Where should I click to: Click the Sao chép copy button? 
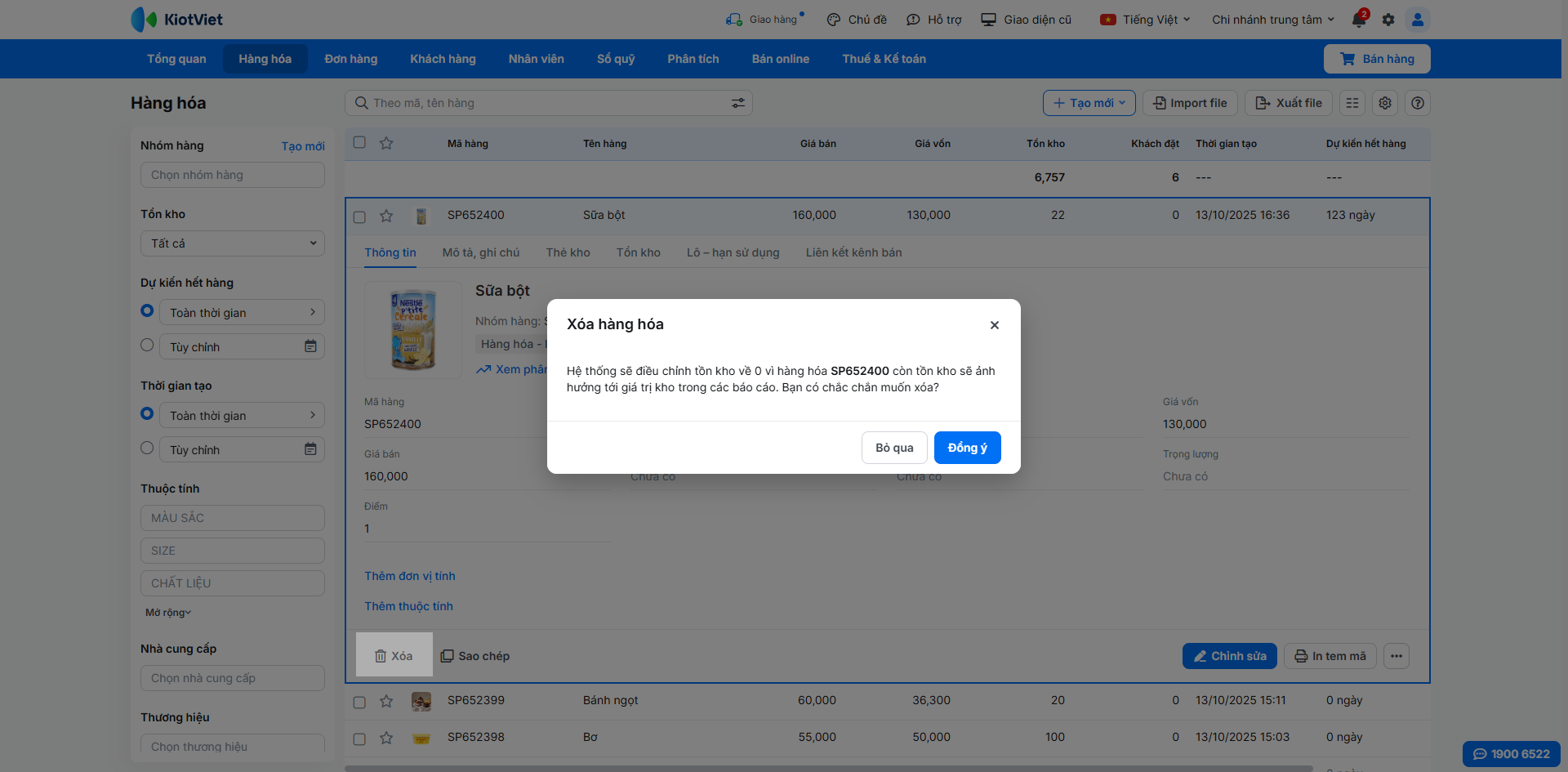[475, 656]
